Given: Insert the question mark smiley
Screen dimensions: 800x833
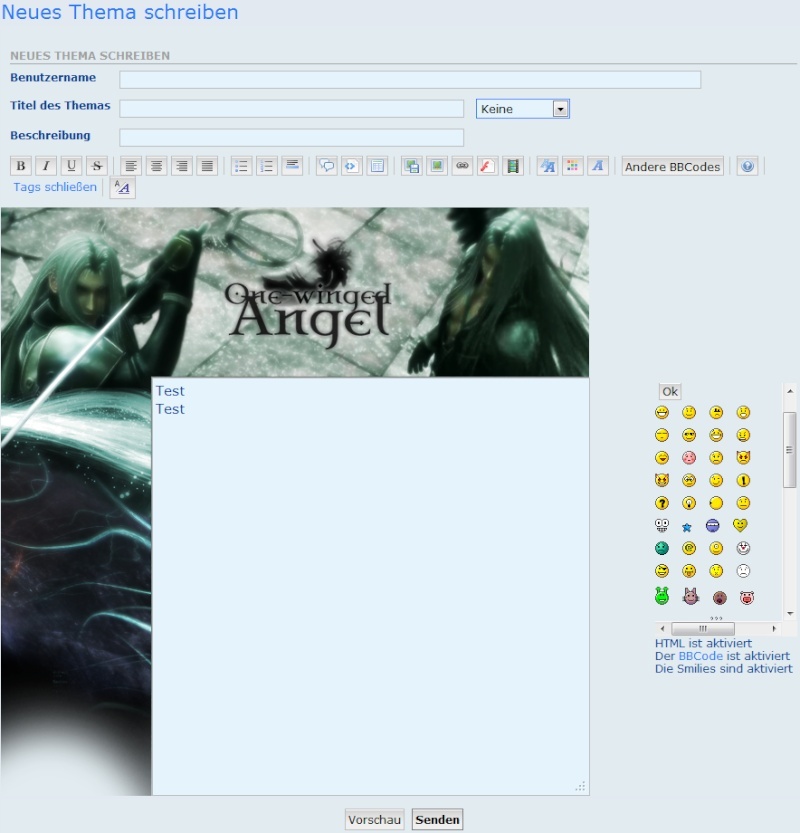Looking at the screenshot, I should (x=662, y=503).
